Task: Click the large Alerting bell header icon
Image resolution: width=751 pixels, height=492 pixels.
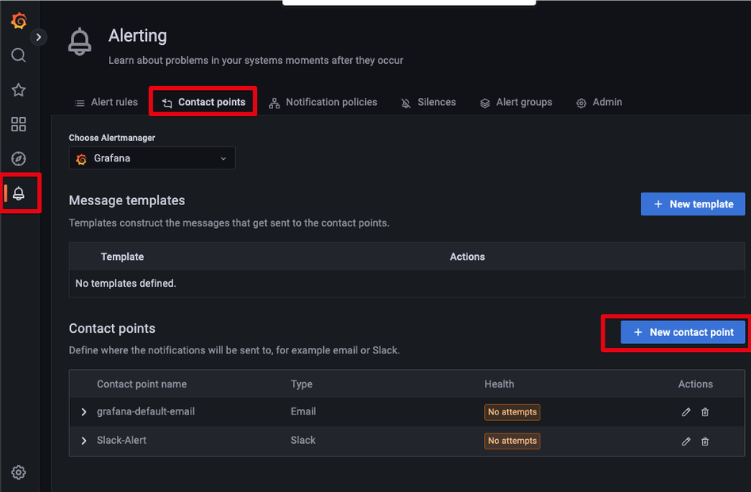Action: click(x=80, y=42)
